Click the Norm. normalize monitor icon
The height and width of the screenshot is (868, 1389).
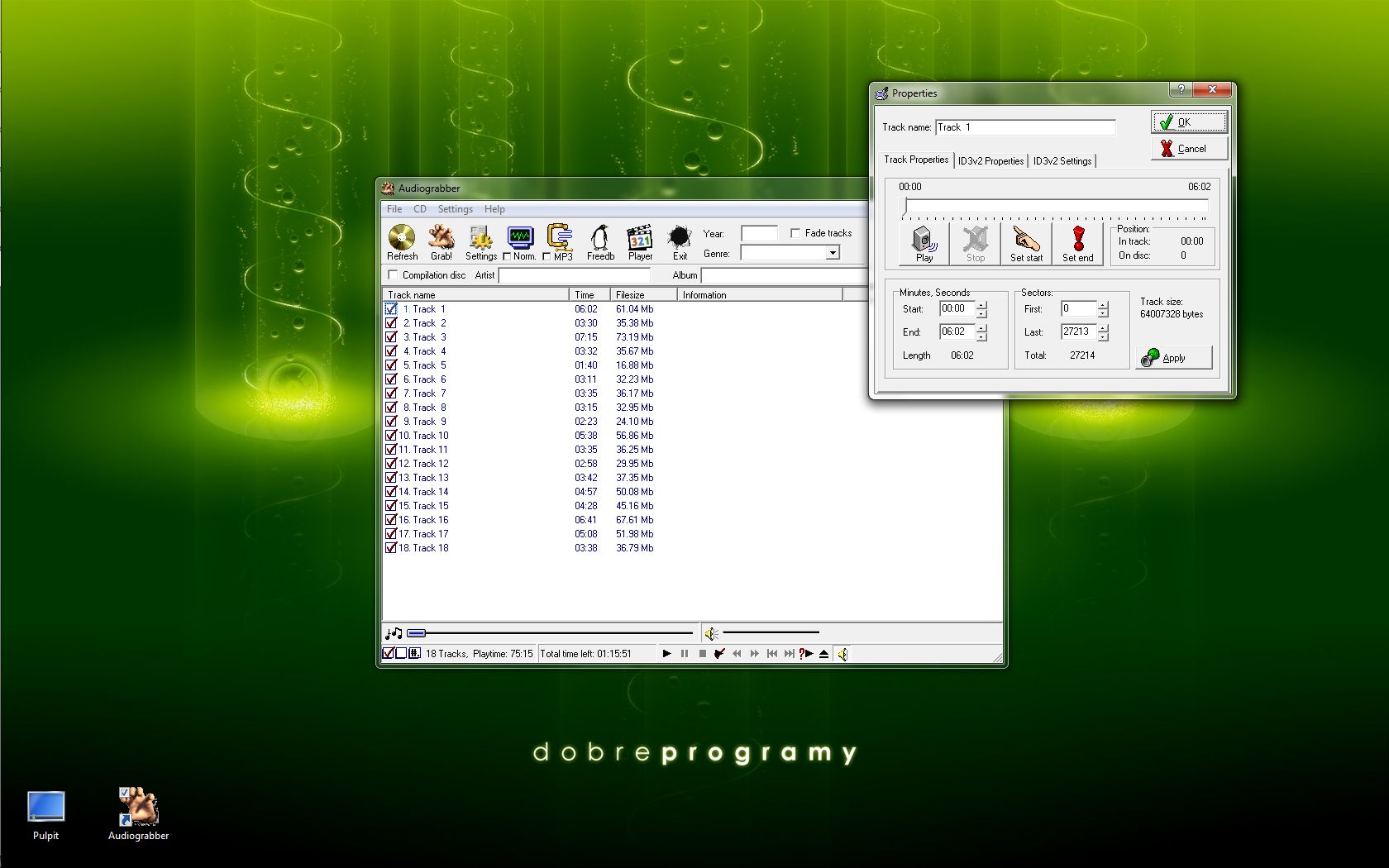[x=520, y=237]
